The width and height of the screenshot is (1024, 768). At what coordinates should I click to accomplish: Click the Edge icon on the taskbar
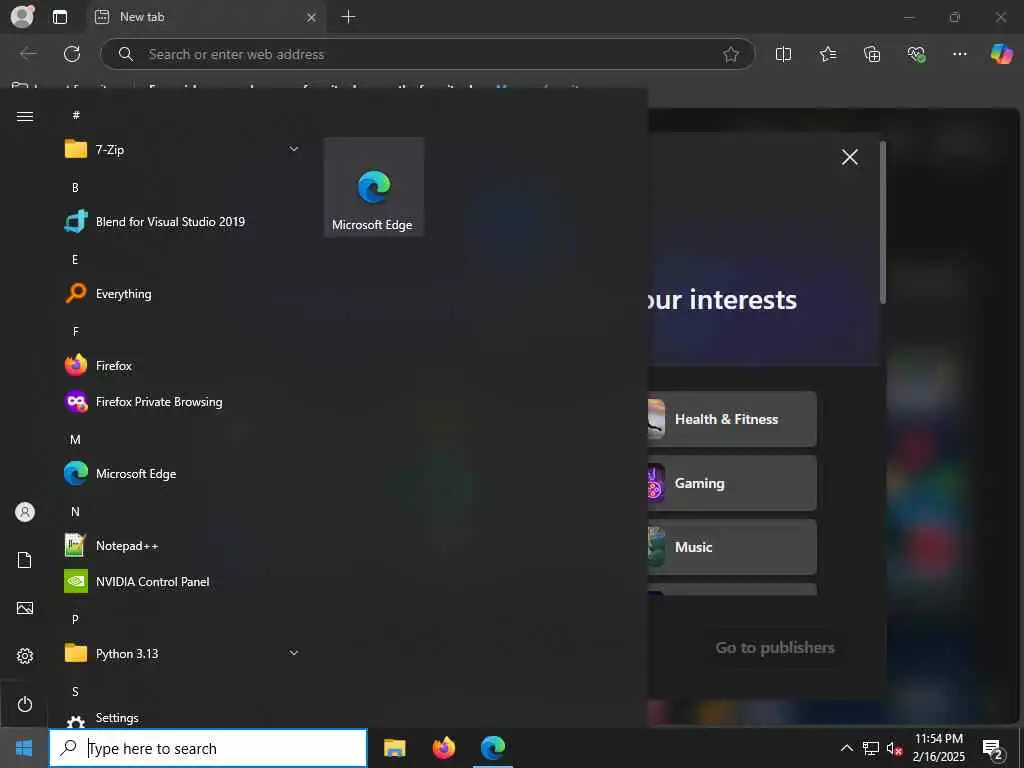tap(493, 748)
